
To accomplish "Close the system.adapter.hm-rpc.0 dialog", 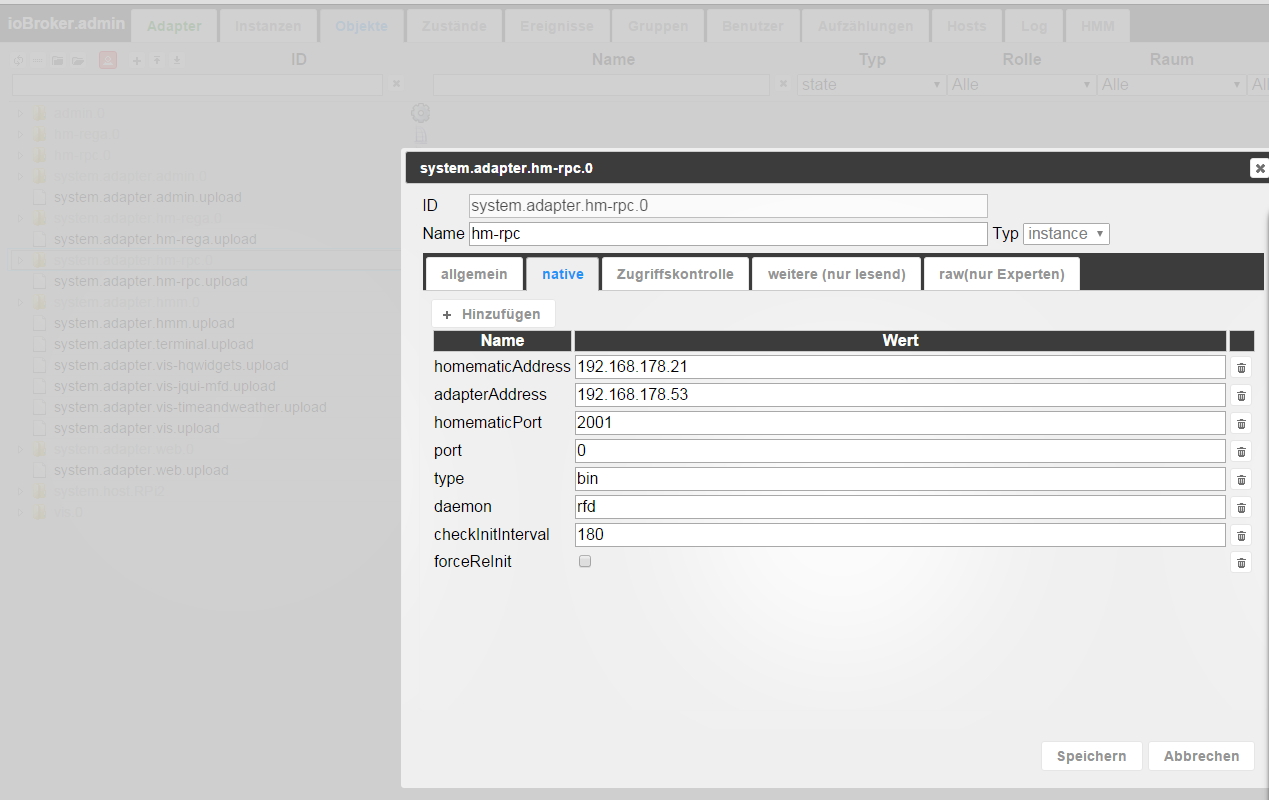I will pyautogui.click(x=1259, y=169).
